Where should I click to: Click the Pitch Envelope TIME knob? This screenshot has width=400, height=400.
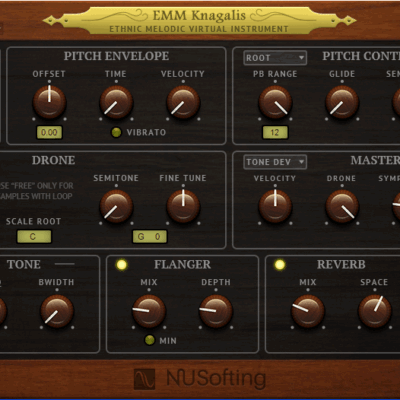(116, 102)
